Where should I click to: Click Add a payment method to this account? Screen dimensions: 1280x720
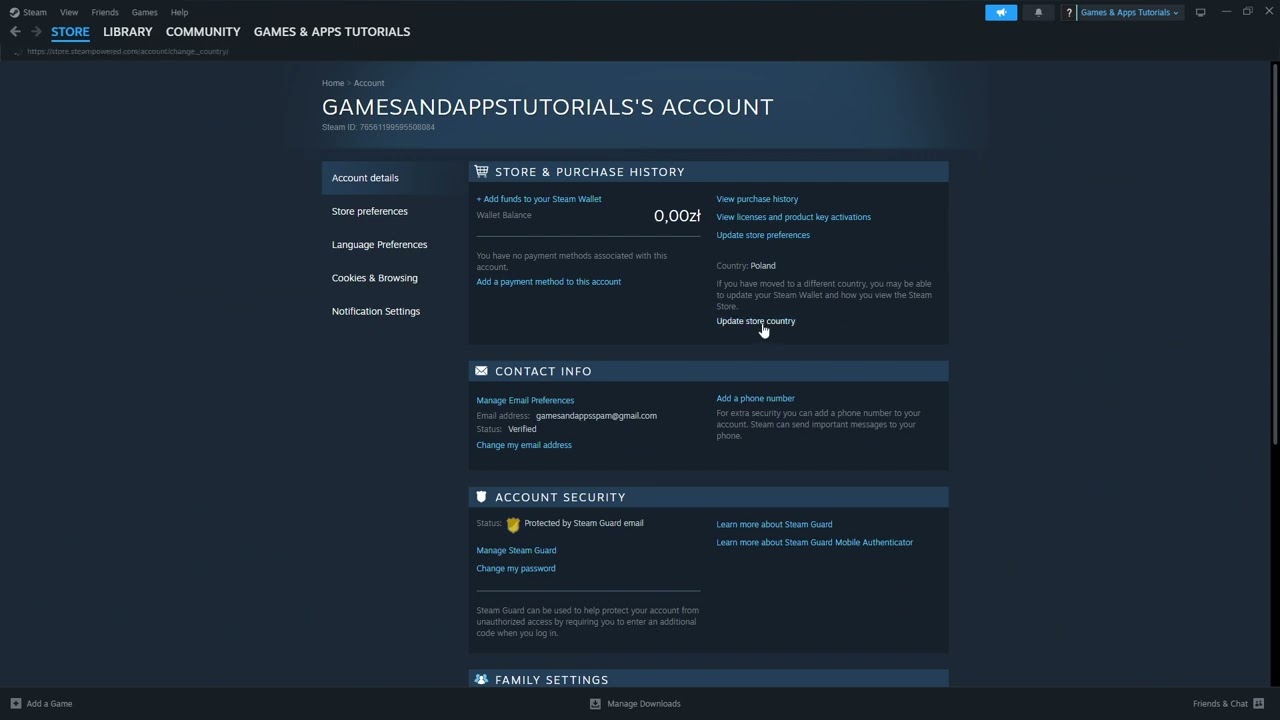click(548, 282)
